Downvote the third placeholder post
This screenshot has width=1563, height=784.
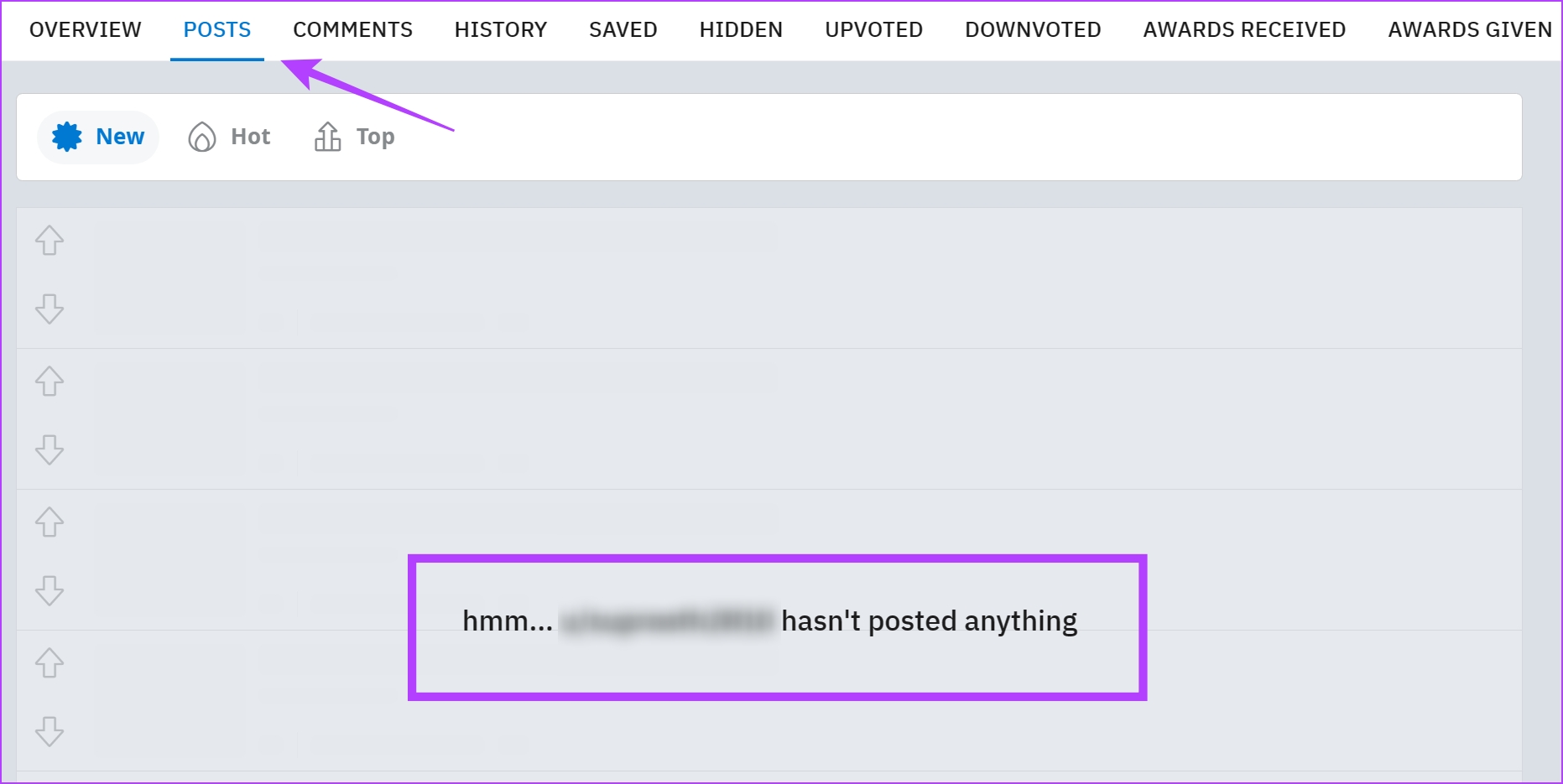49,590
